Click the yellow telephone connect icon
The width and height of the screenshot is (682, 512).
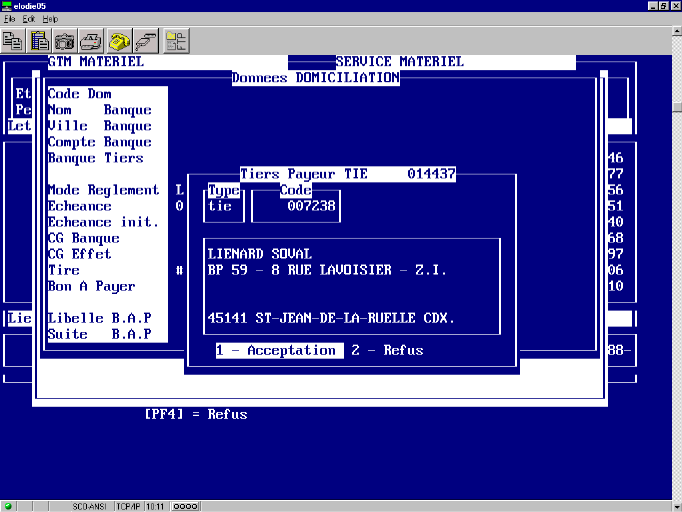click(120, 41)
